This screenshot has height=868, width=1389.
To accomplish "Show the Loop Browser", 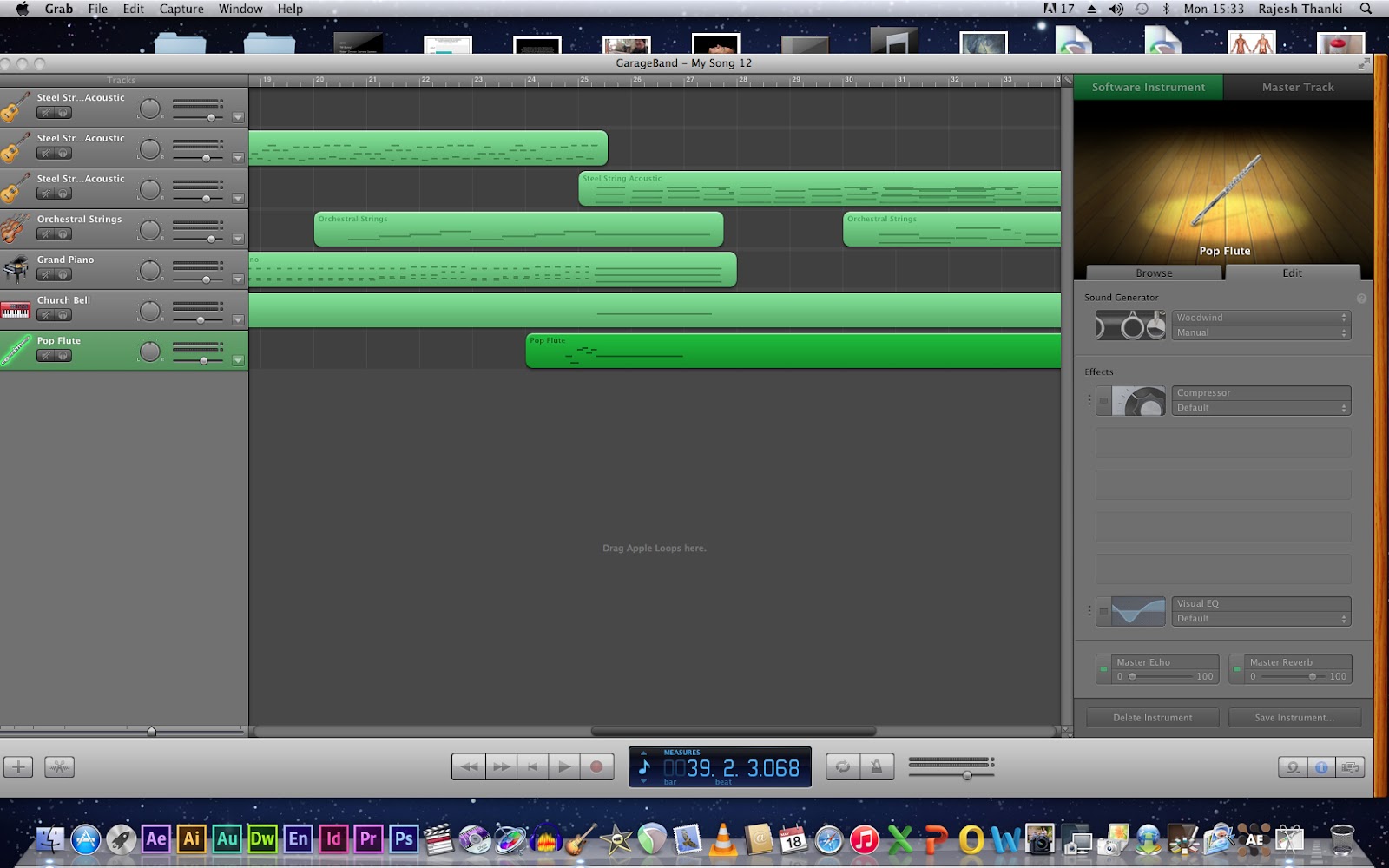I will point(1293,767).
